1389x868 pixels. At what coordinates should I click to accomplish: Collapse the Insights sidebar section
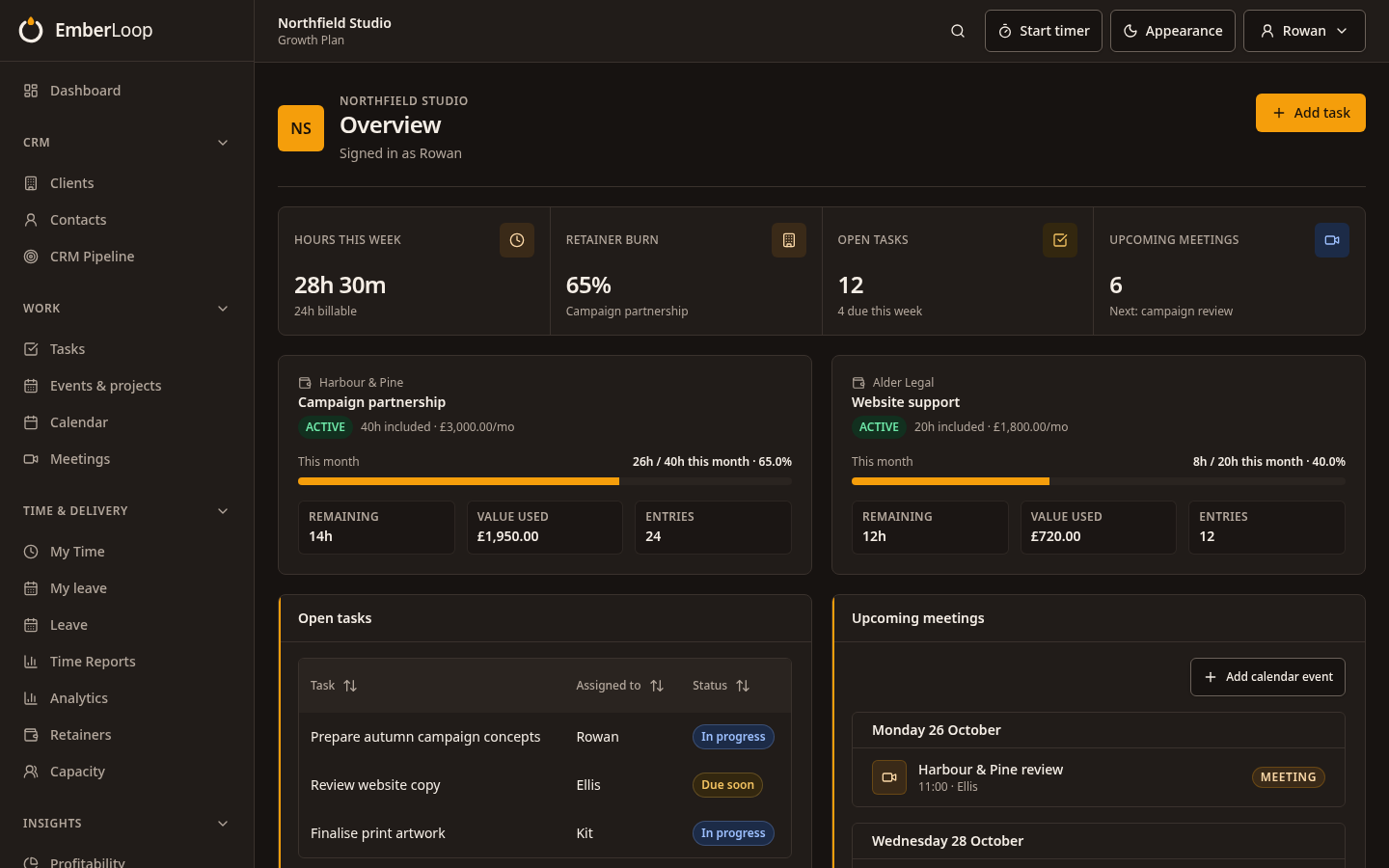pyautogui.click(x=223, y=824)
